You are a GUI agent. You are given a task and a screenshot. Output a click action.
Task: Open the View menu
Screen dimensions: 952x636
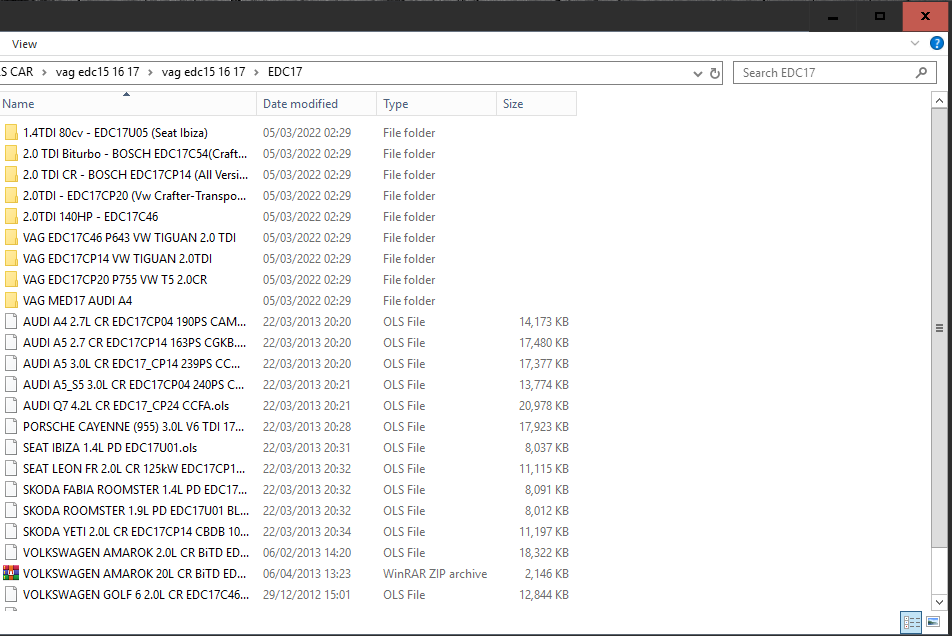24,44
